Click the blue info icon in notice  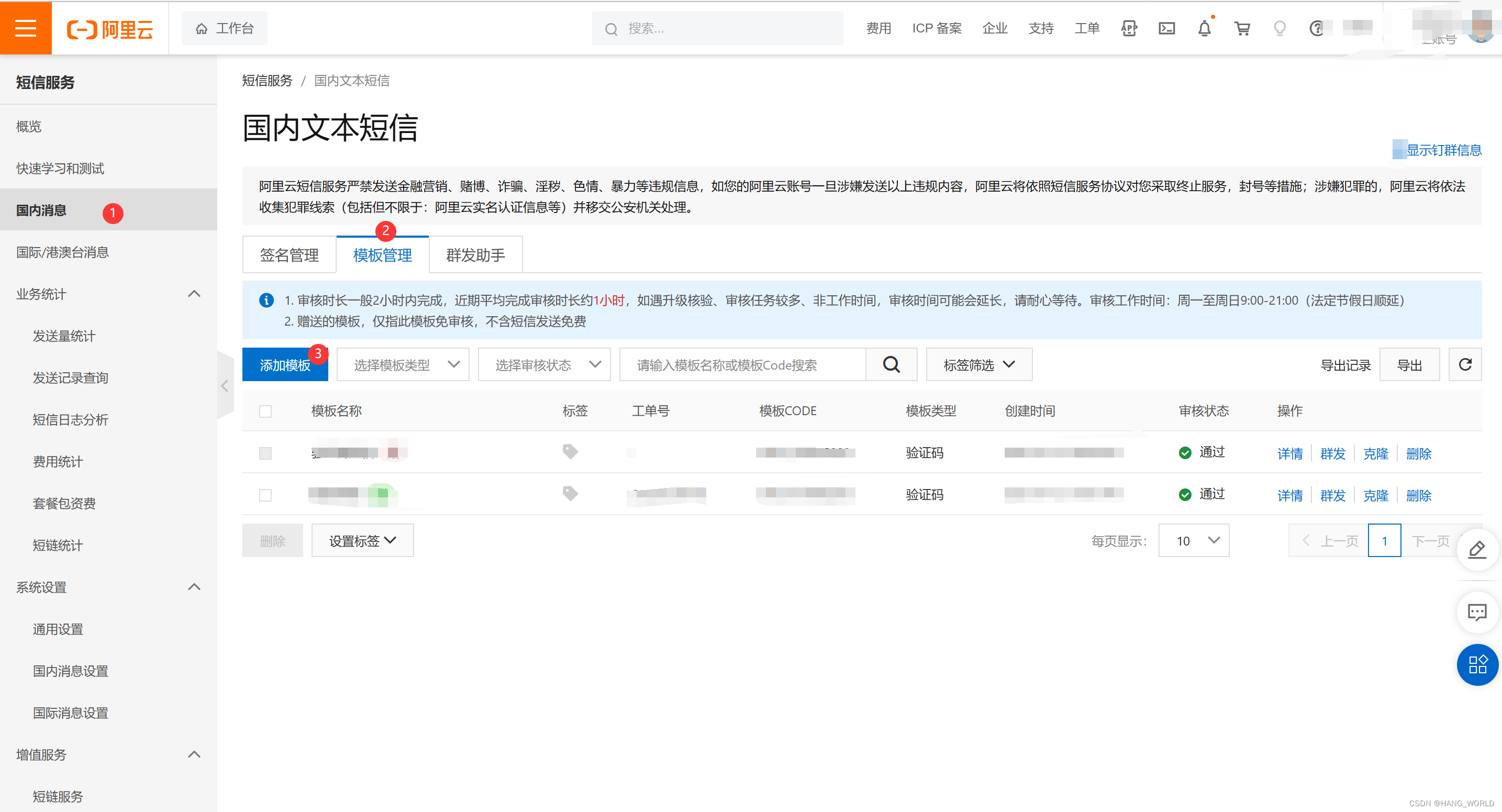[x=266, y=300]
